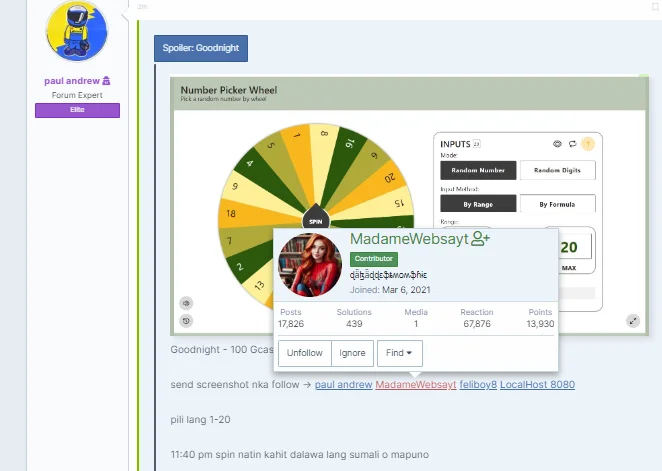The height and width of the screenshot is (471, 662).
Task: Open the Find dropdown
Action: pos(399,353)
